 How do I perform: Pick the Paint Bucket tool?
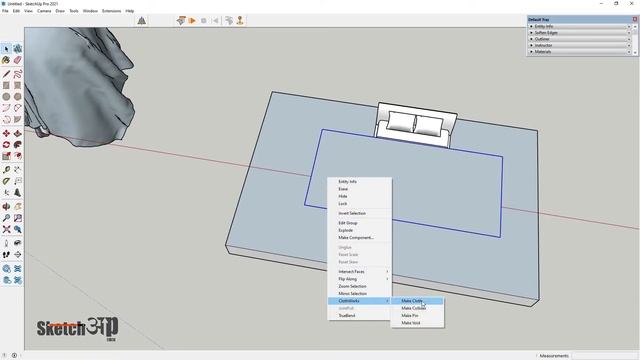6,60
